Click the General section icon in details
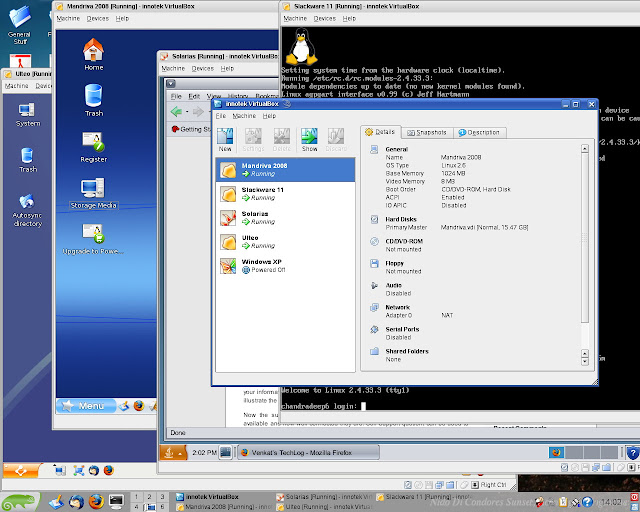The image size is (640, 512). (x=374, y=149)
